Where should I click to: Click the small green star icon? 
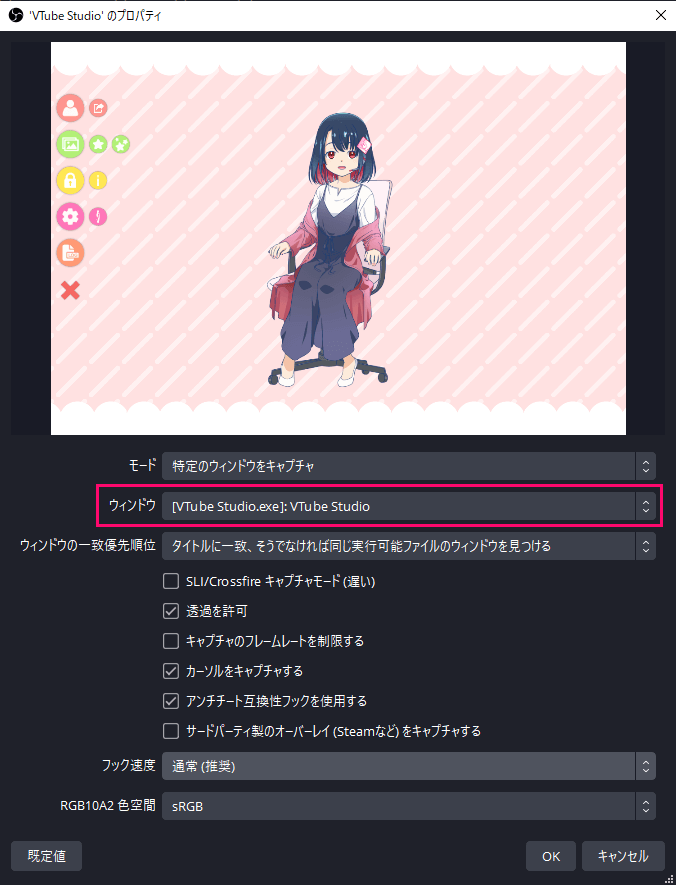tap(98, 144)
